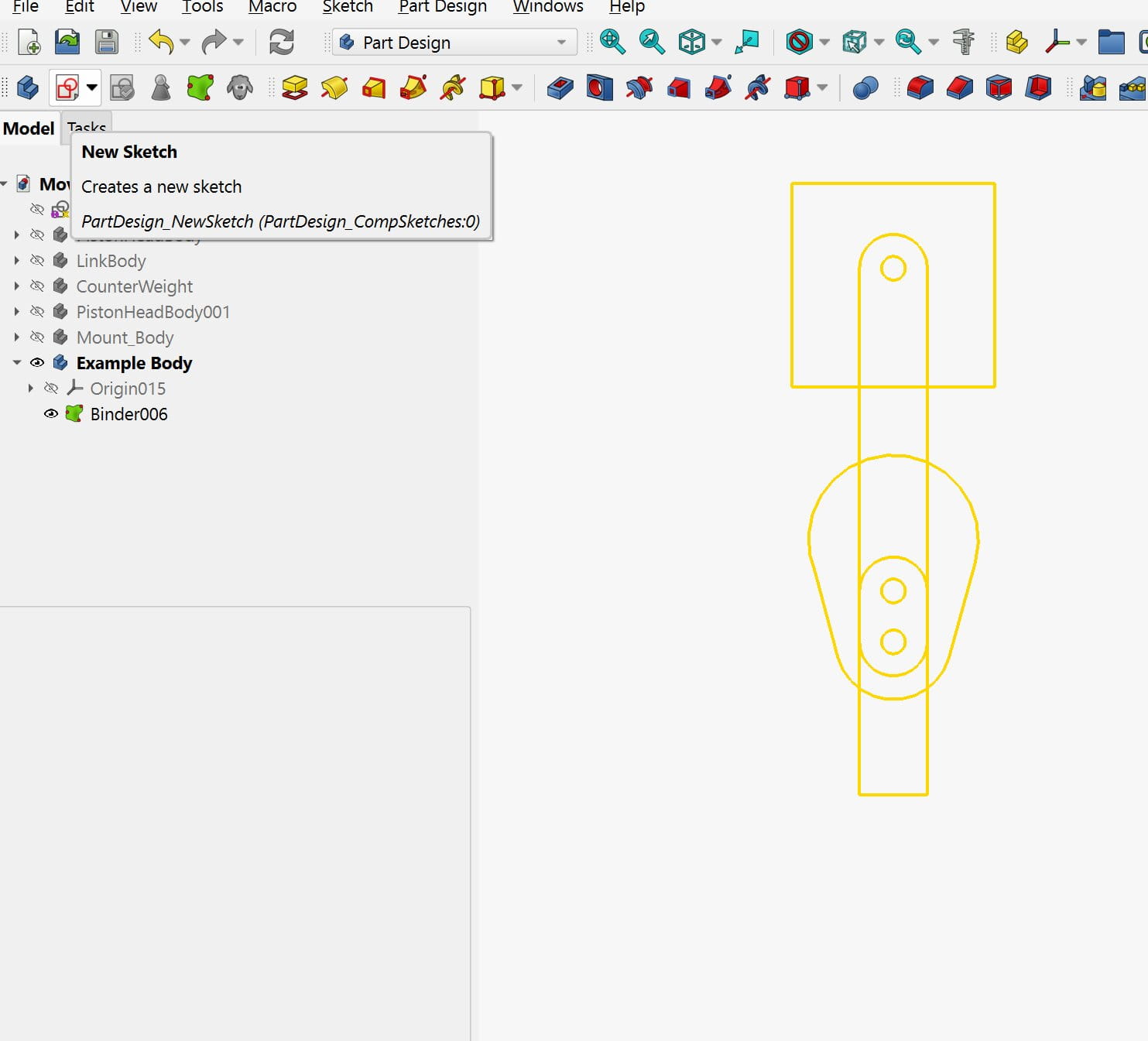Open the sketch tools dropdown arrow
Image resolution: width=1148 pixels, height=1041 pixels.
pyautogui.click(x=92, y=87)
